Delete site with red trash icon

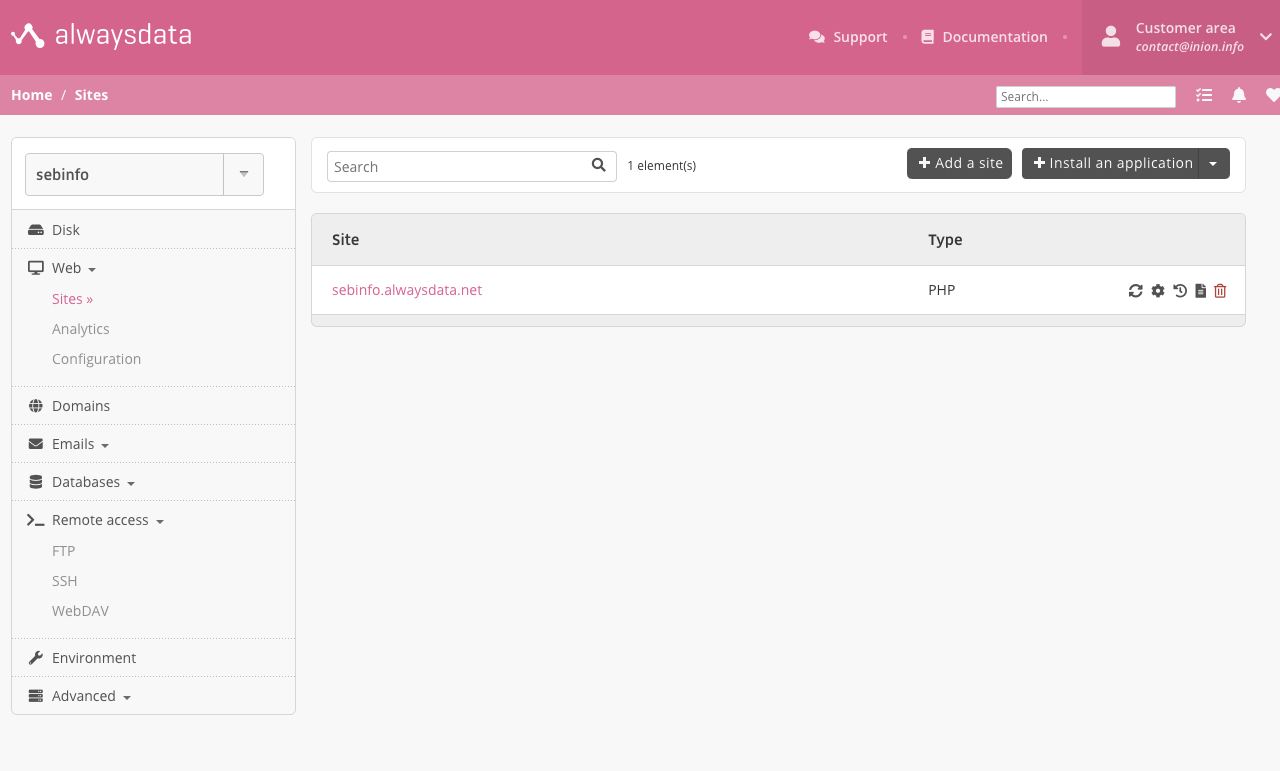tap(1220, 291)
